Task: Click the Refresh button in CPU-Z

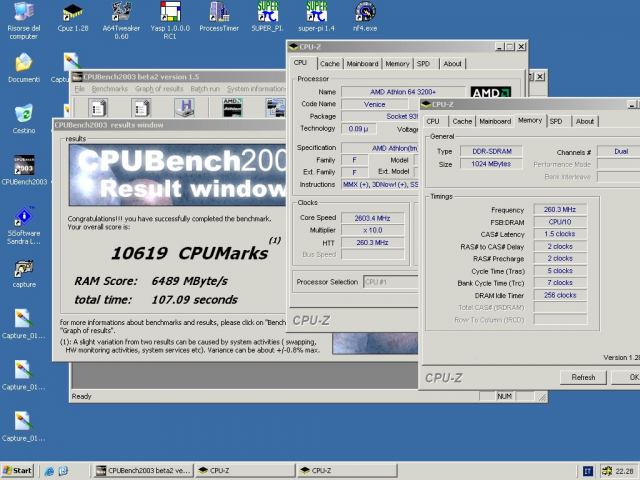Action: 583,378
